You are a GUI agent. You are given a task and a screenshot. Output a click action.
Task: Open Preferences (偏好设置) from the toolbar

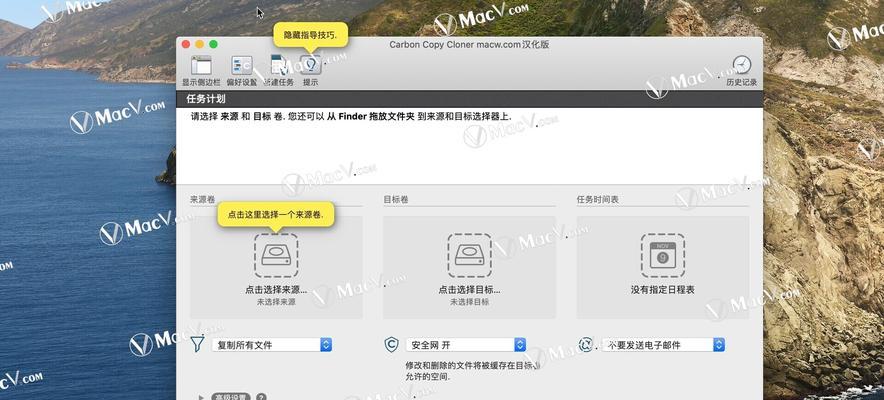click(x=242, y=65)
